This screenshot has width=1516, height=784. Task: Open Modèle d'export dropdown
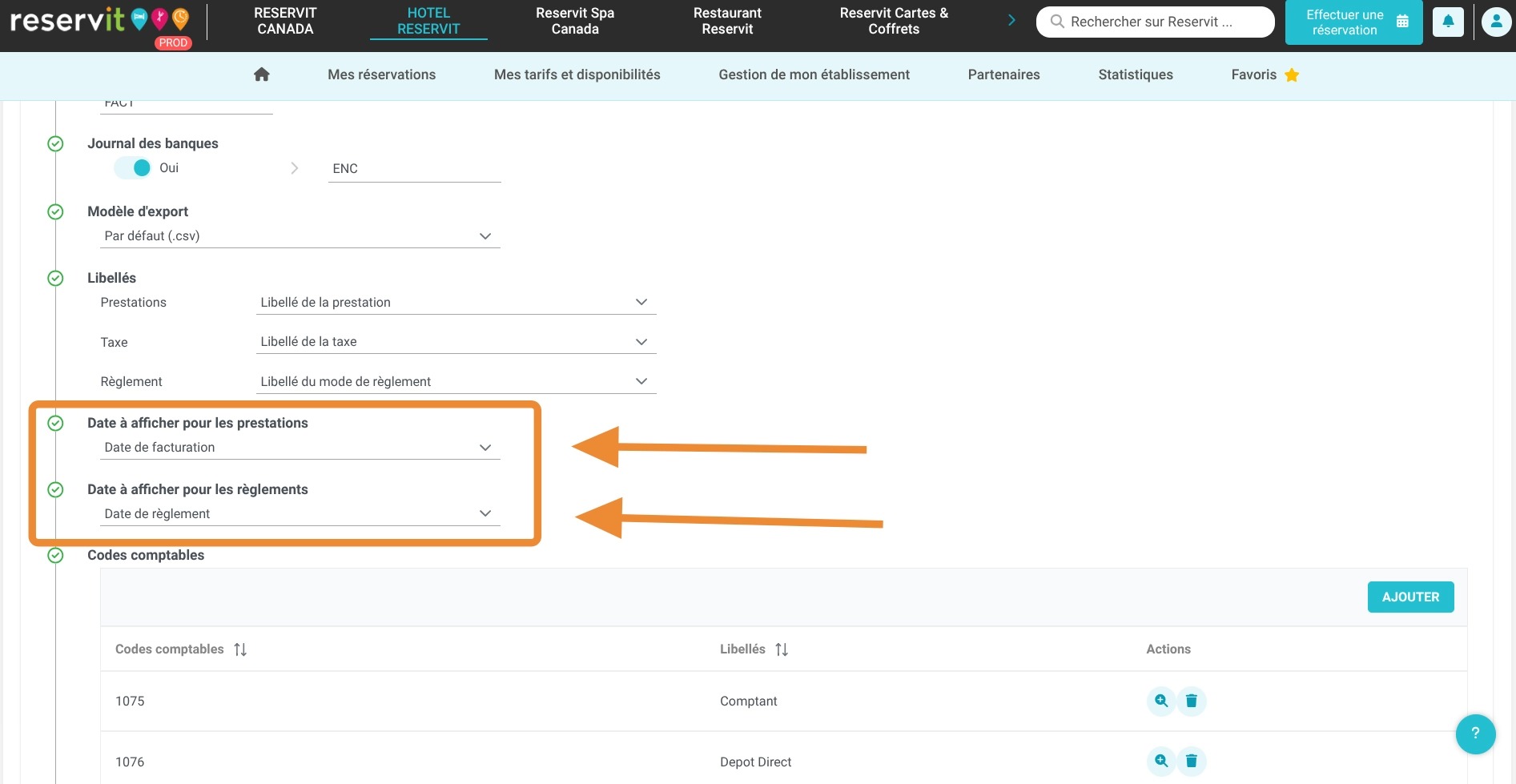(300, 236)
